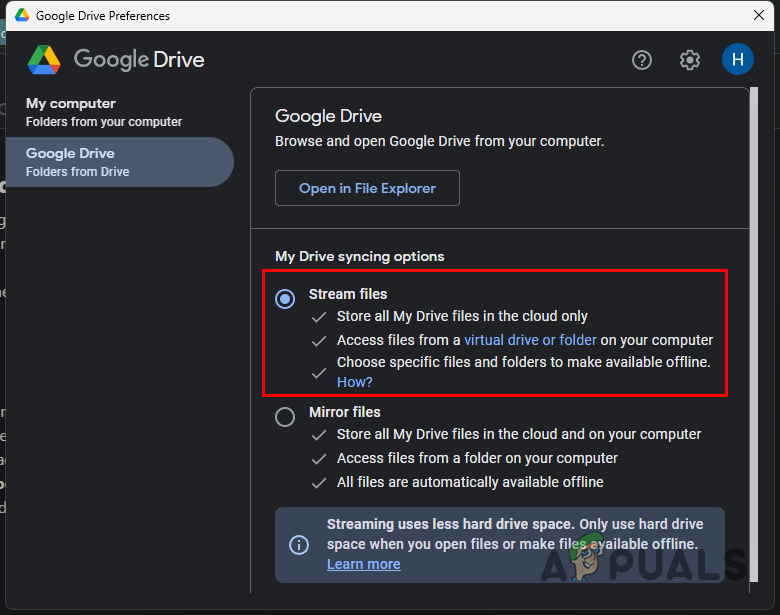Viewport: 780px width, 615px height.
Task: Select the Stream files radio button
Action: [285, 298]
